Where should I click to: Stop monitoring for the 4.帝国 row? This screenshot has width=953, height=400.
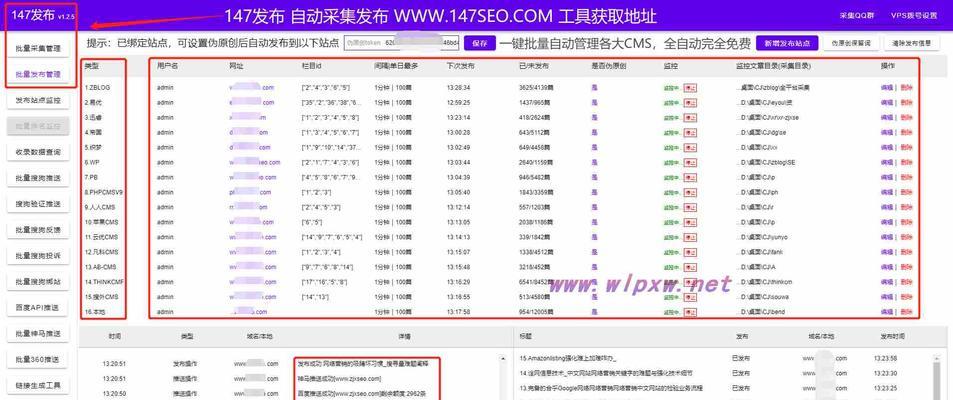pos(690,133)
